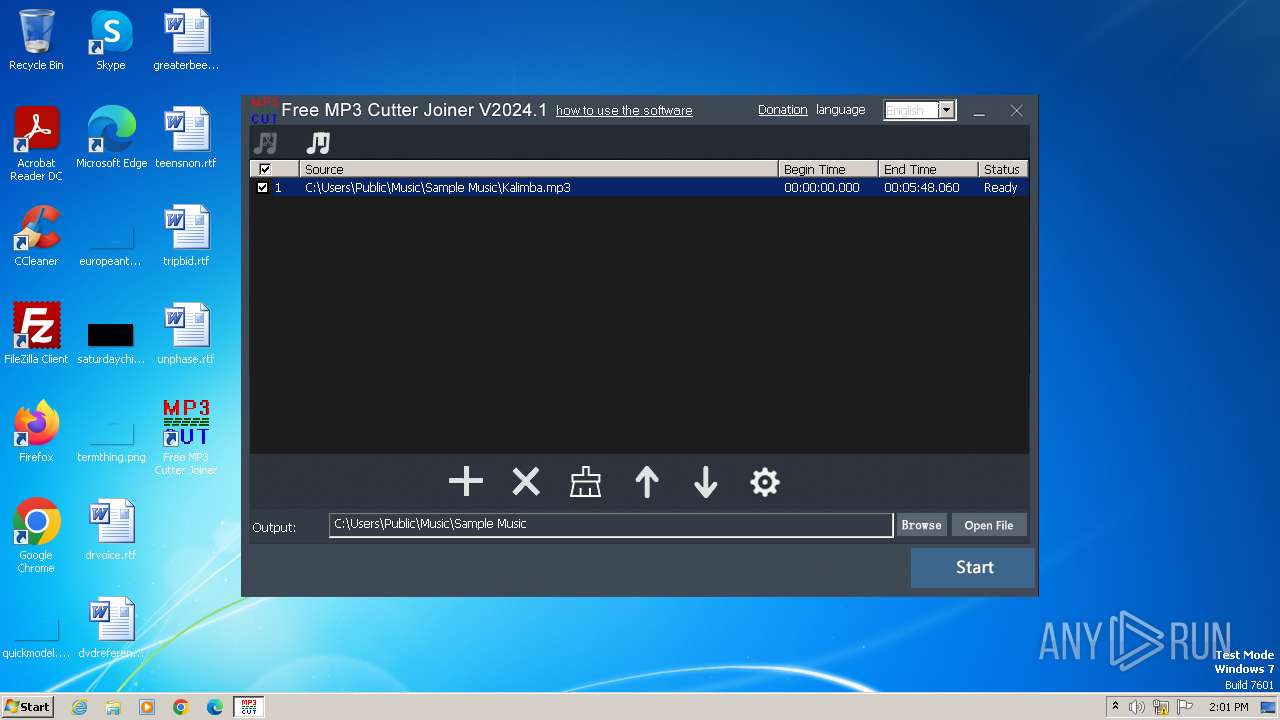Select the Acrobat Reader DC desktop icon
Image resolution: width=1280 pixels, height=720 pixels.
point(36,144)
